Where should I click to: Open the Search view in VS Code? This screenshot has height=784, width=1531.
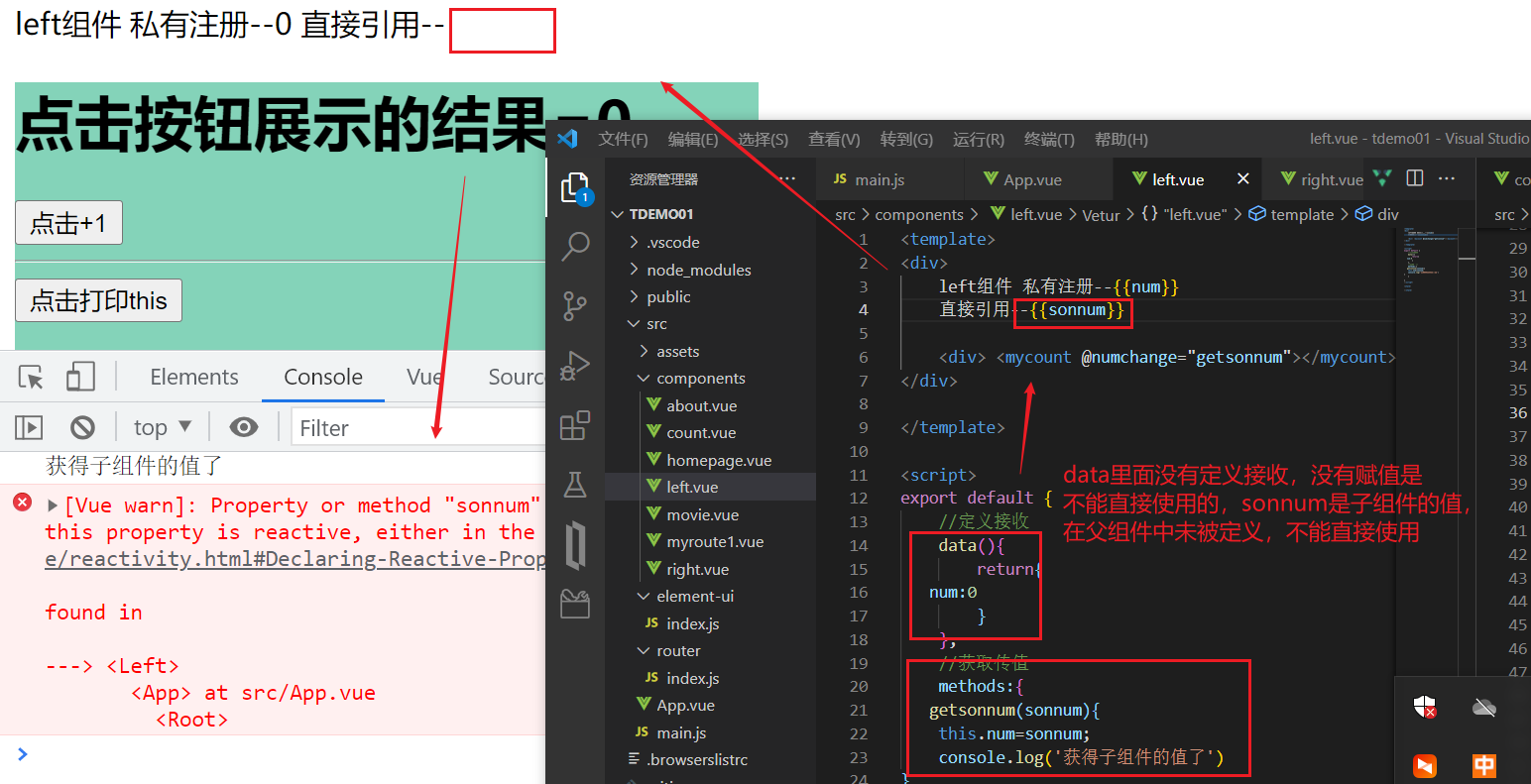(x=575, y=247)
